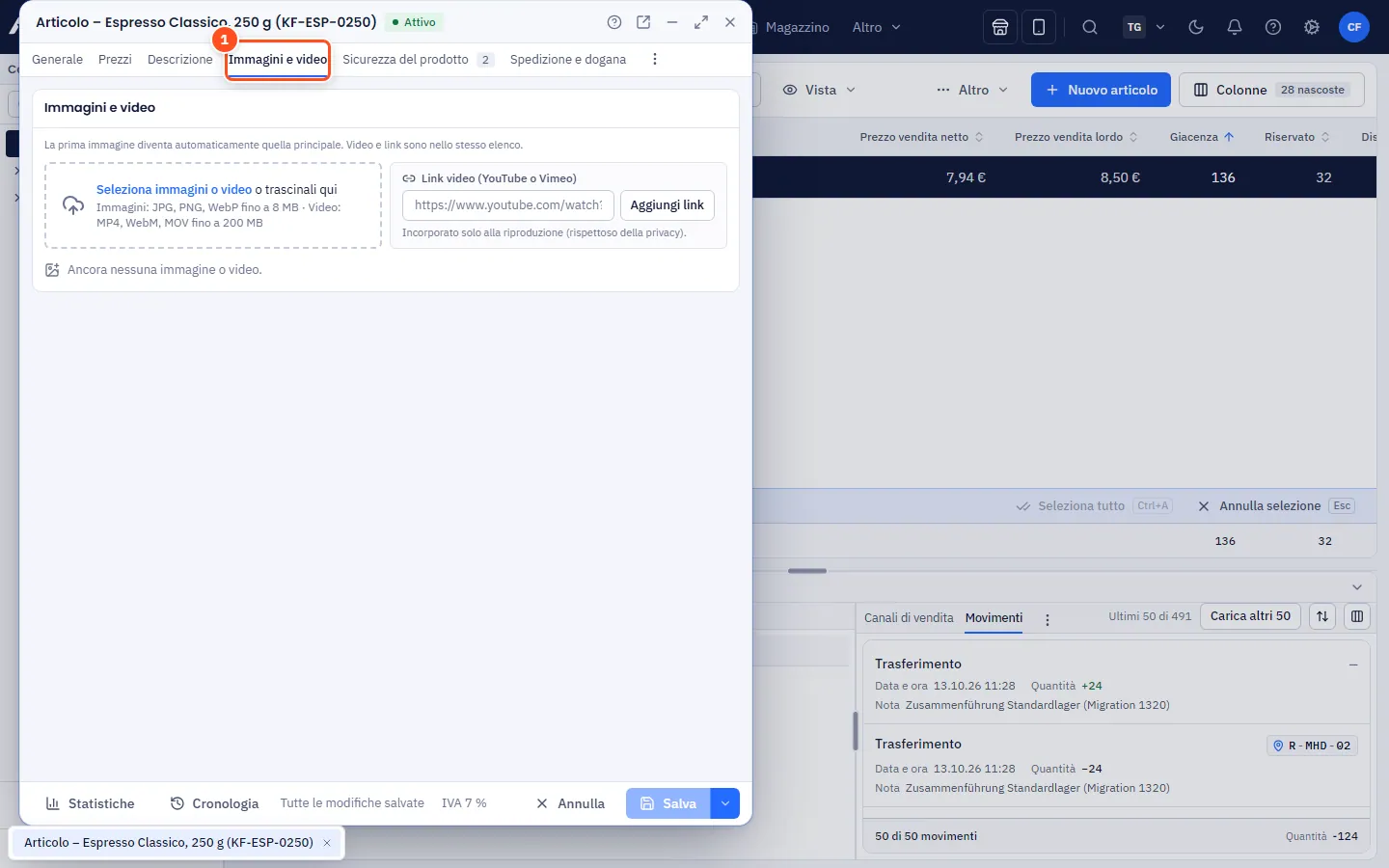1389x868 pixels.
Task: Click the Nuovo articolo button
Action: click(1102, 90)
